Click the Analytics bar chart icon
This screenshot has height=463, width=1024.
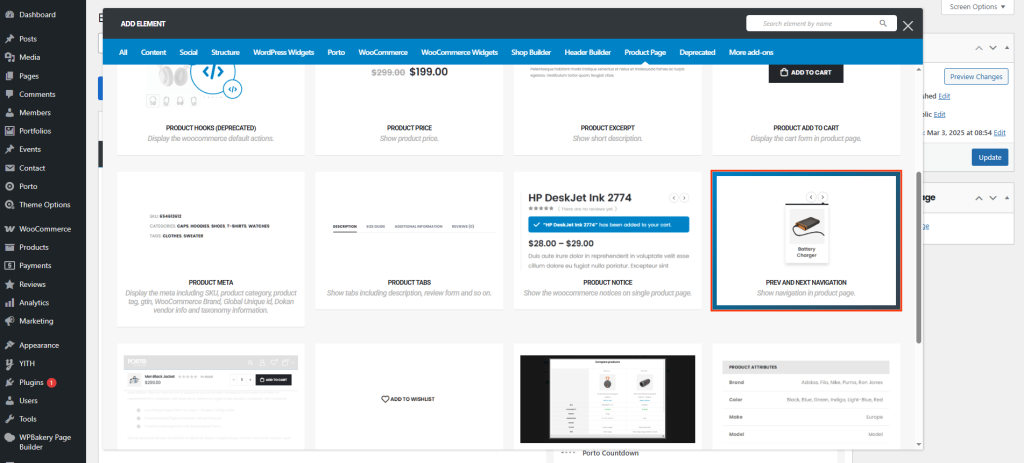click(8, 302)
